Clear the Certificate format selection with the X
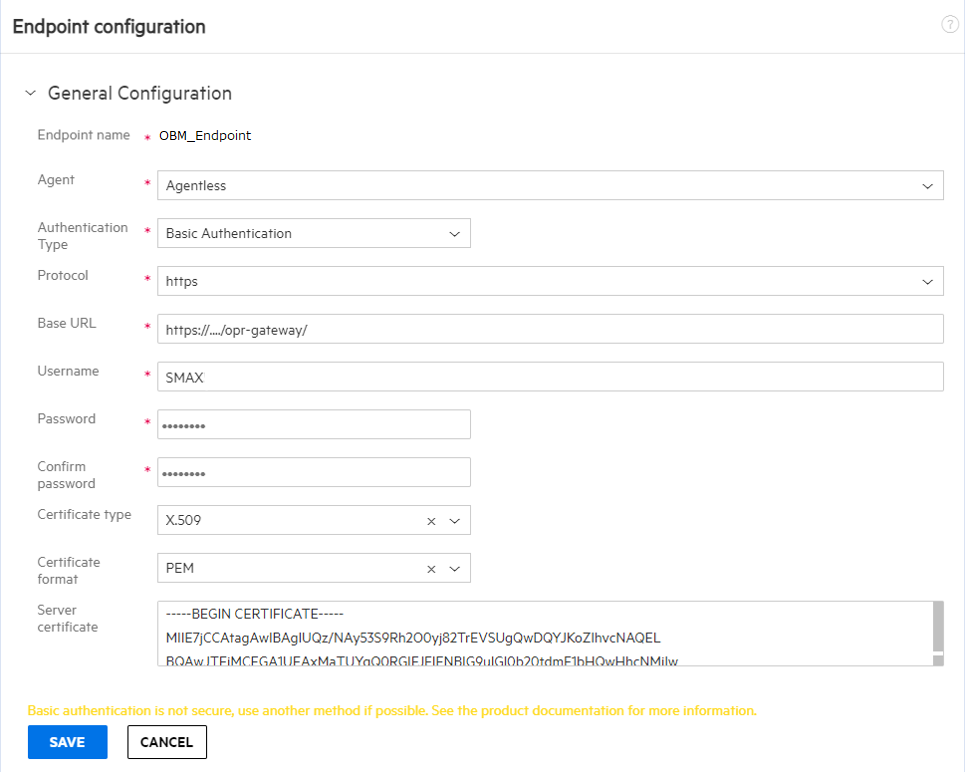 tap(430, 568)
